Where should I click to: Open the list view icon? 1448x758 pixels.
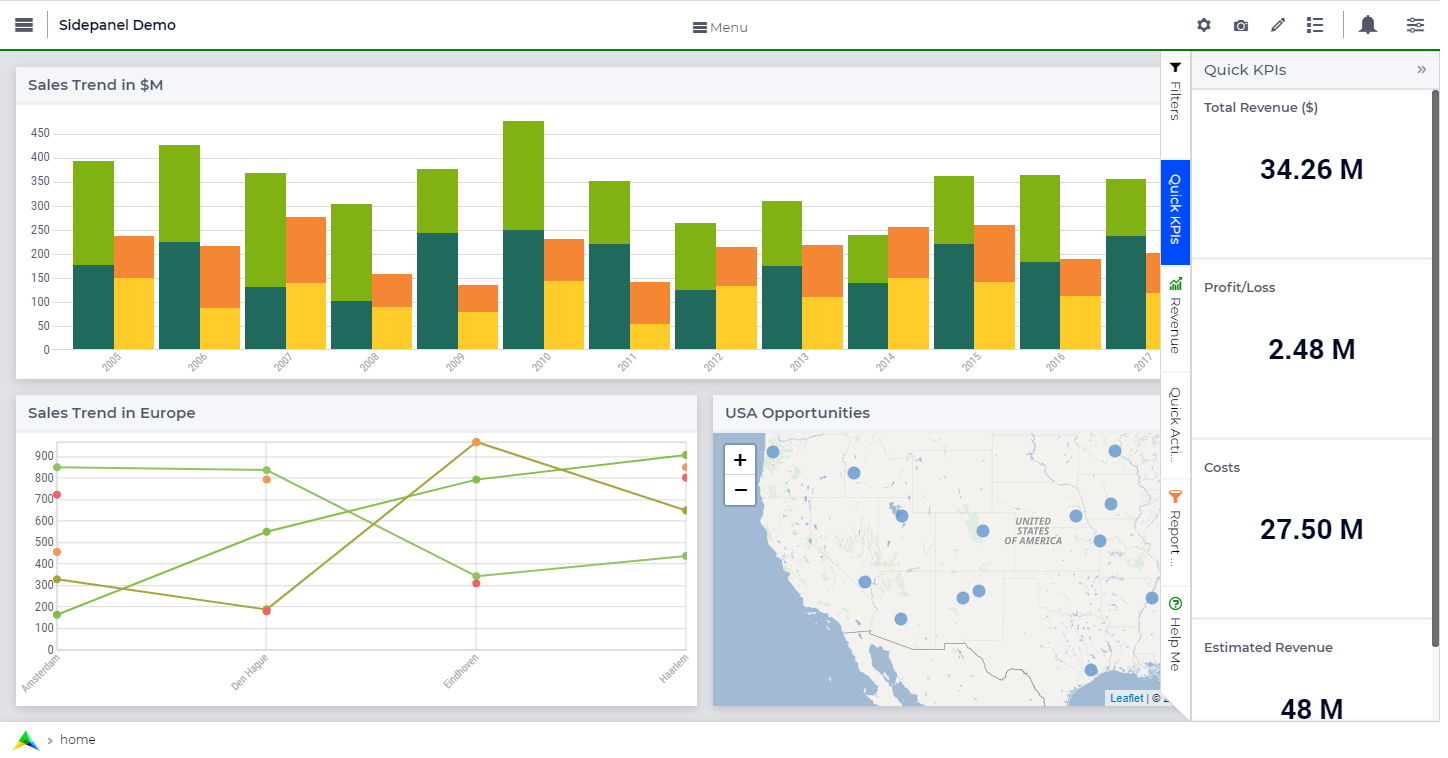1315,25
